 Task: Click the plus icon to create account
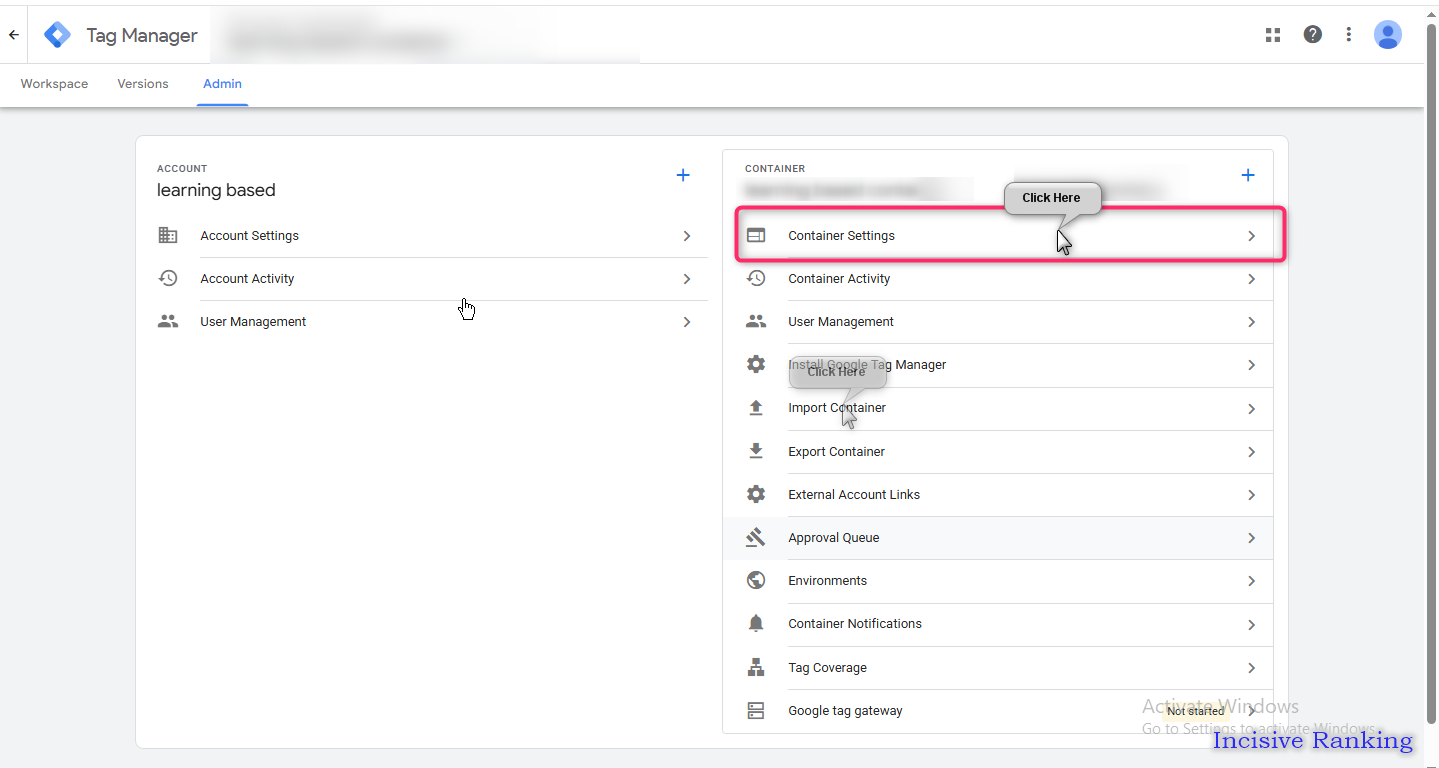tap(683, 175)
